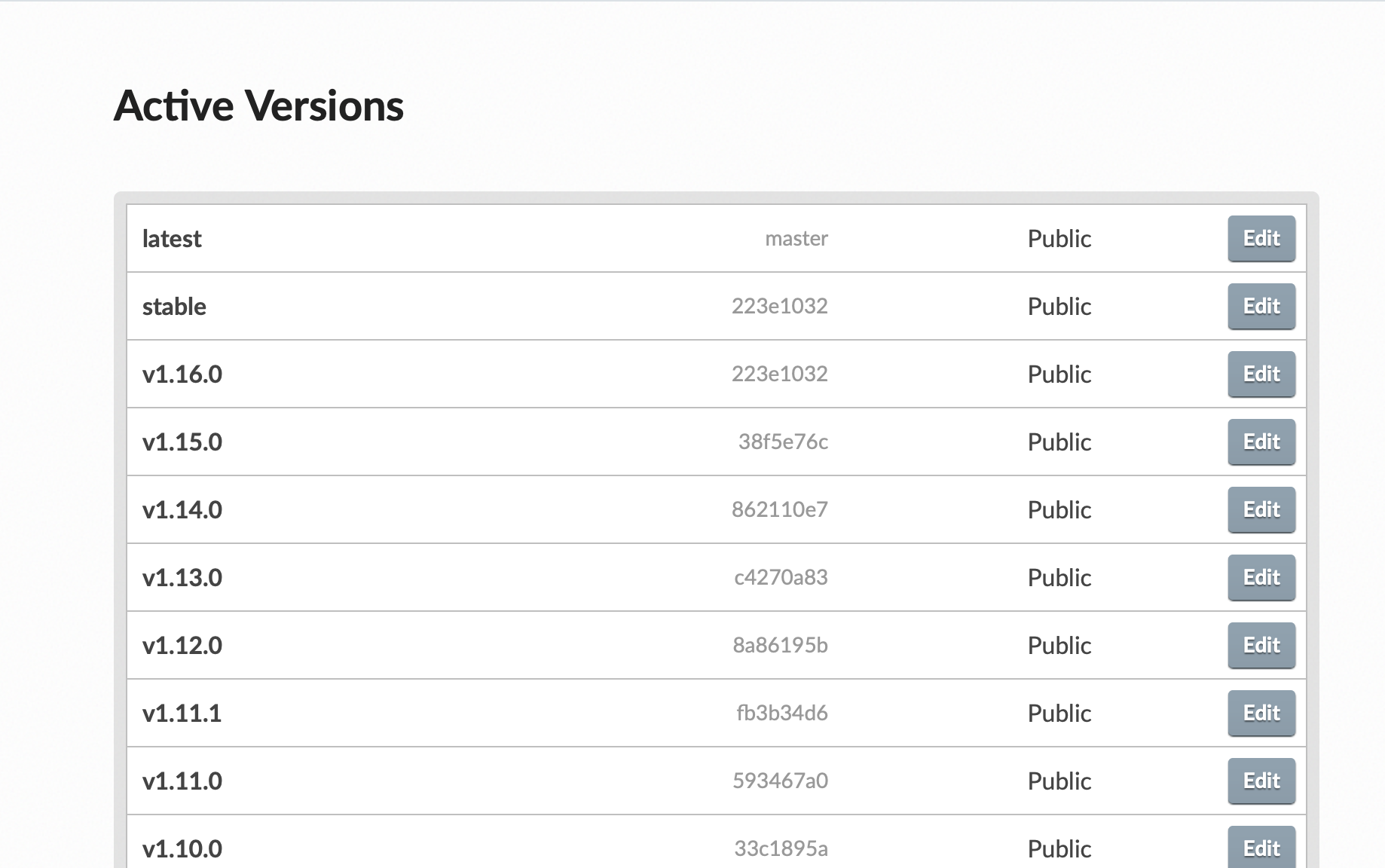Click Edit next to v1.16.0

[x=1261, y=374]
